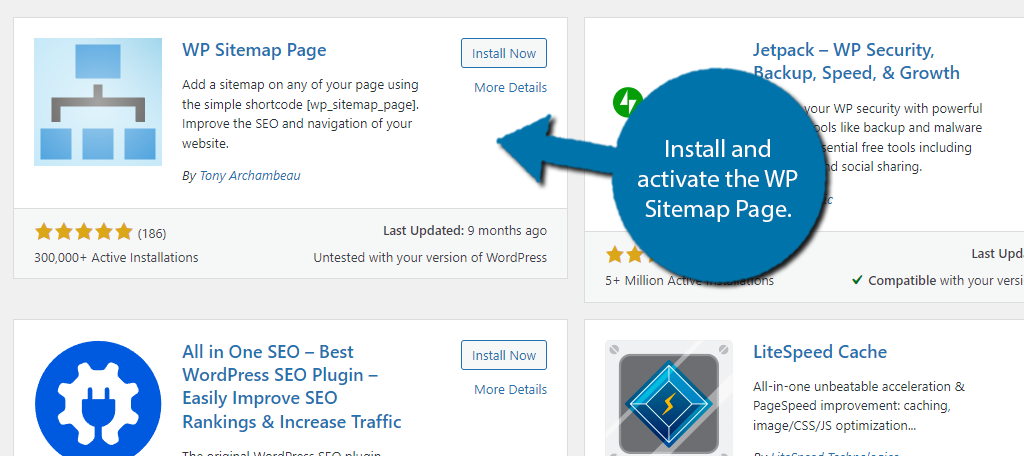Click the Last Updated: 9 months ago text
The height and width of the screenshot is (456, 1024).
click(465, 231)
